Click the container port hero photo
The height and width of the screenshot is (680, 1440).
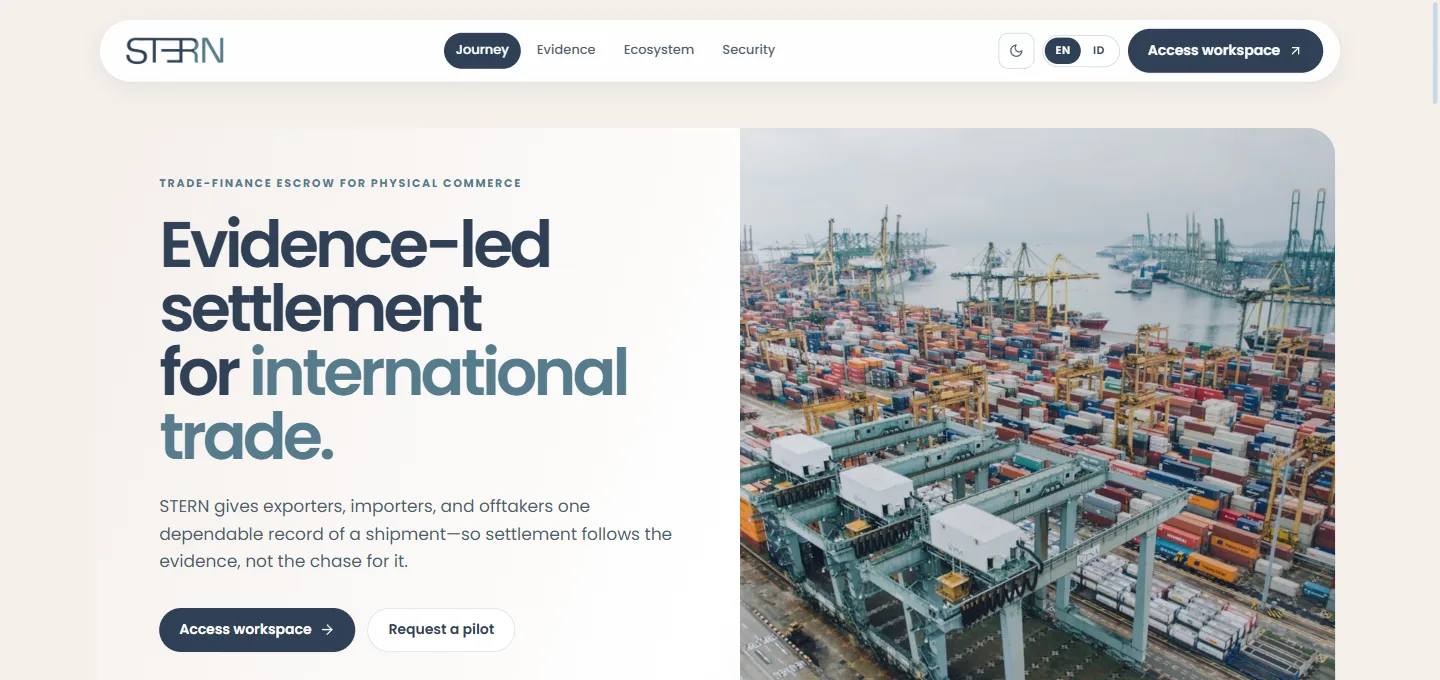tap(1037, 404)
